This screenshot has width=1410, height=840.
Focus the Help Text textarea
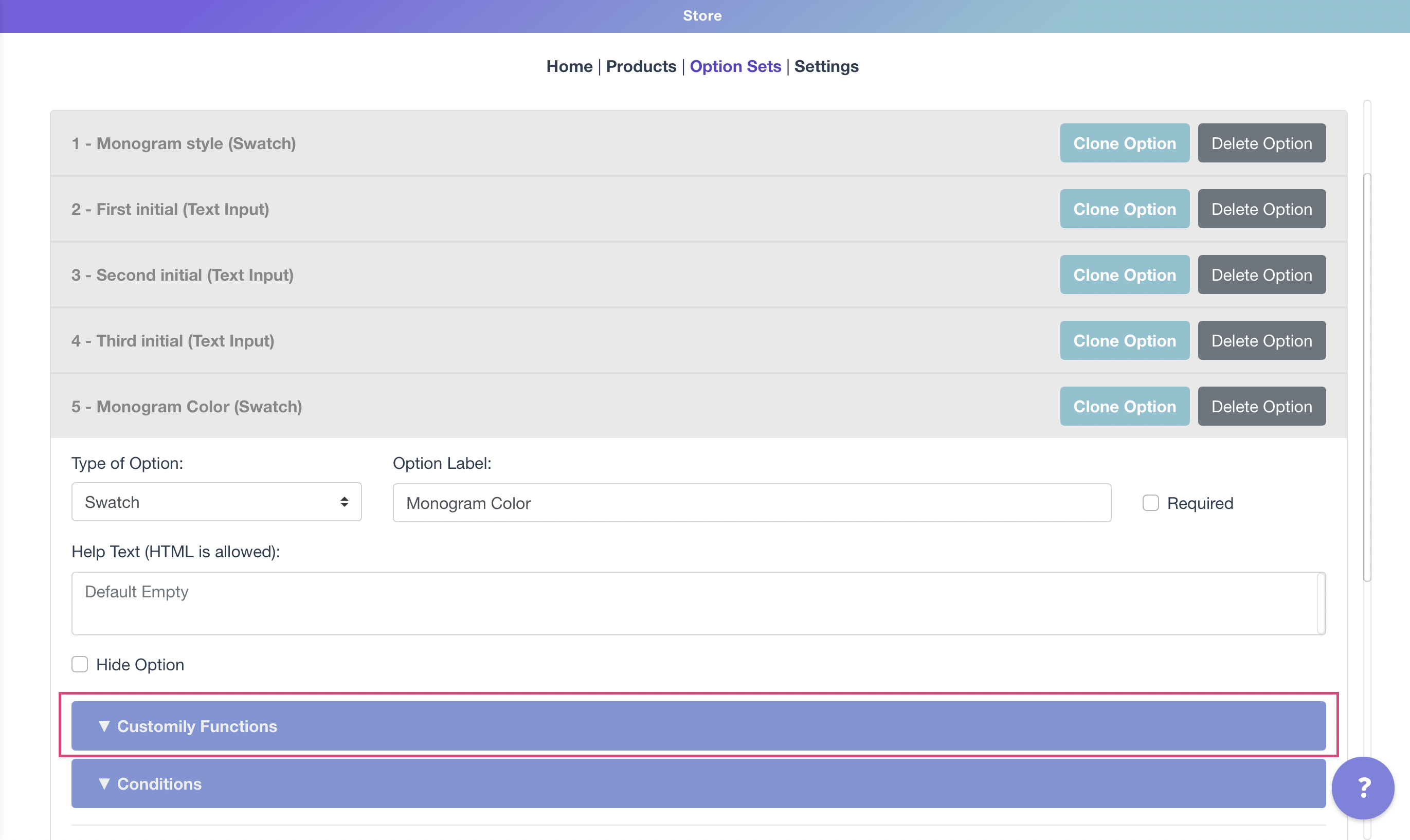(697, 604)
